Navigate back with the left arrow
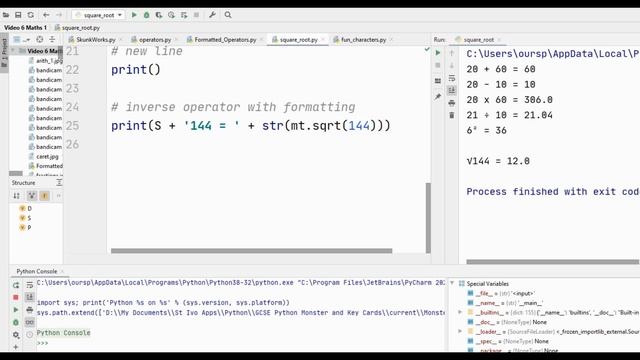640x360 pixels. pos(46,15)
